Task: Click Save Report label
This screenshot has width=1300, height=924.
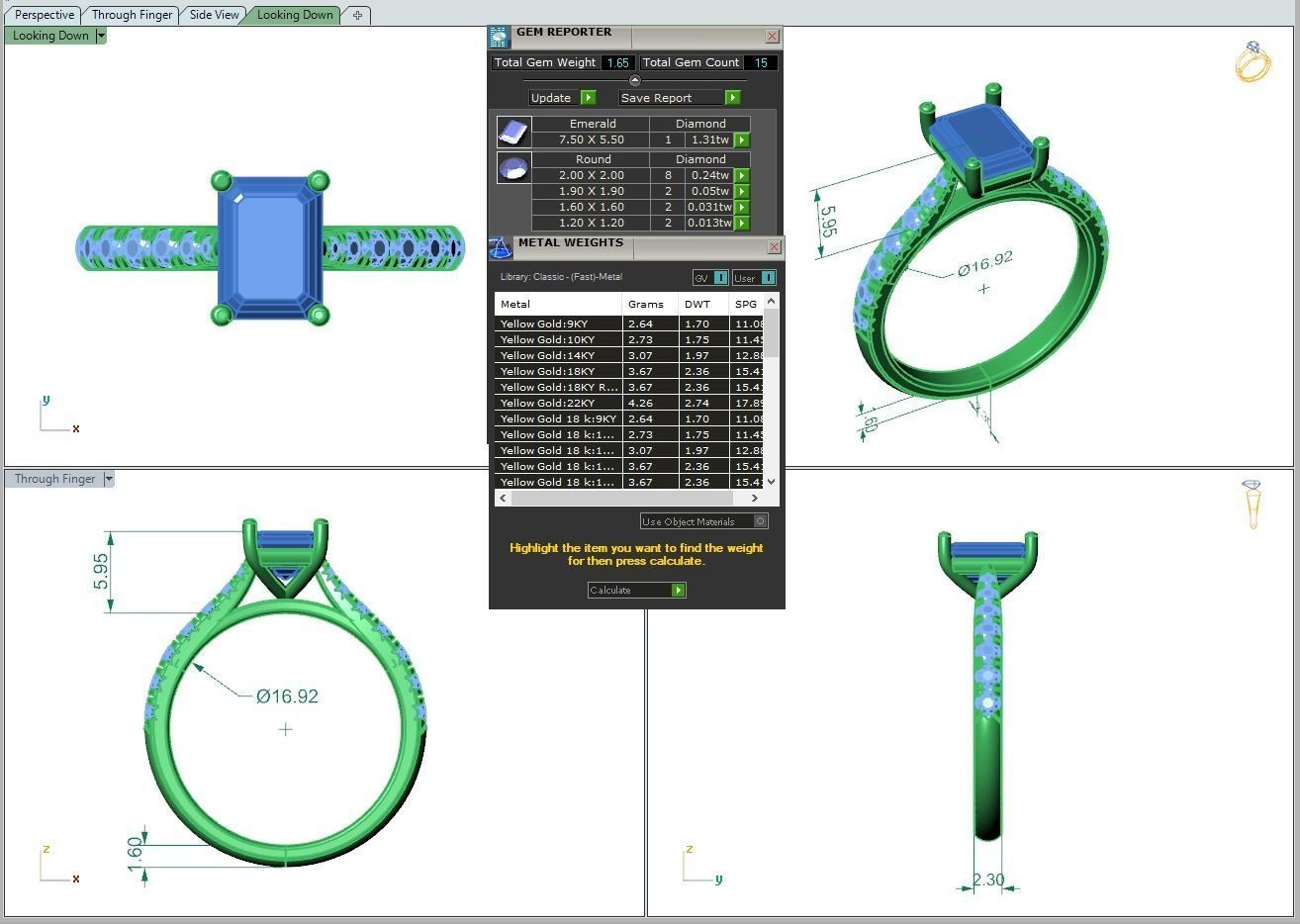Action: [656, 98]
